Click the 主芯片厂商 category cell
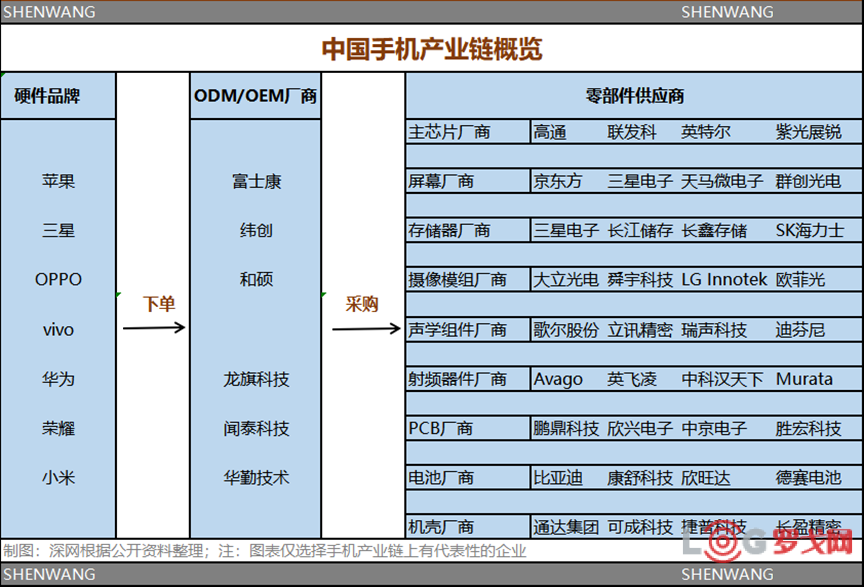Image resolution: width=864 pixels, height=587 pixels. point(468,132)
